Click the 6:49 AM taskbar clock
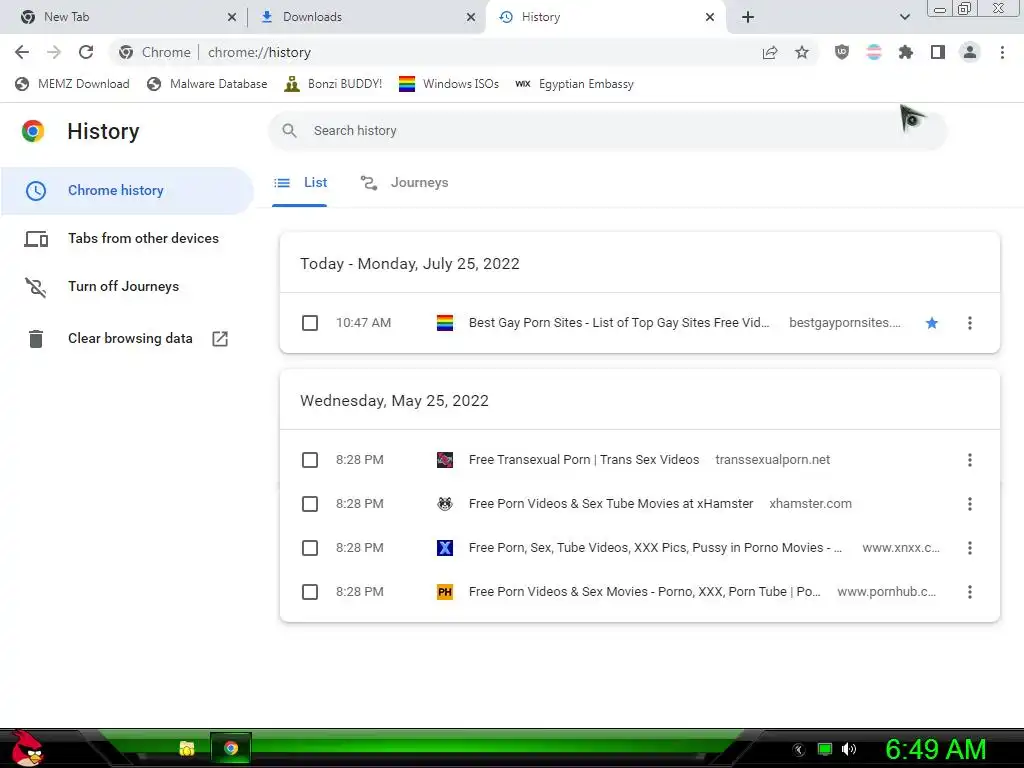This screenshot has width=1024, height=768. point(935,749)
